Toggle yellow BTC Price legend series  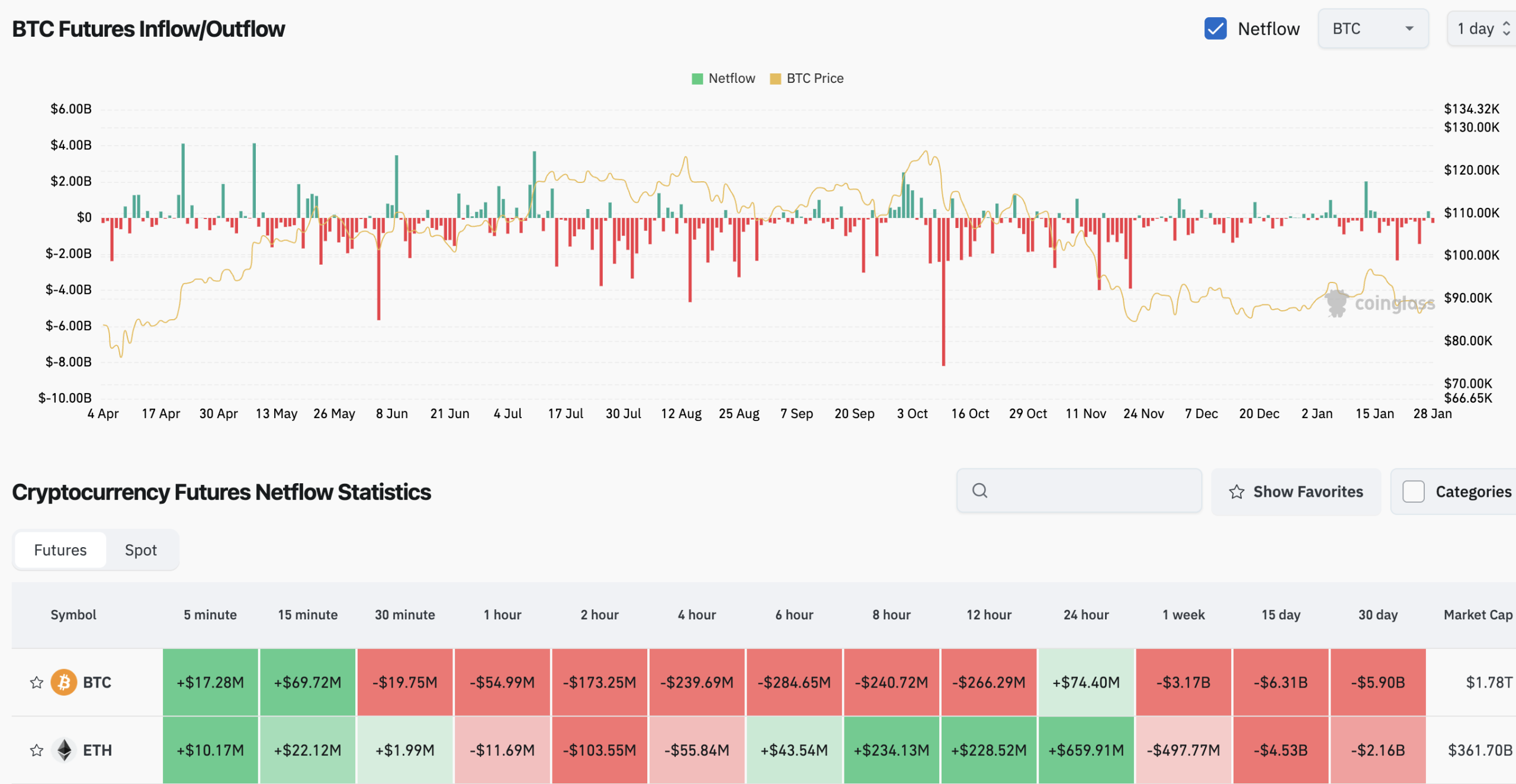(x=807, y=78)
